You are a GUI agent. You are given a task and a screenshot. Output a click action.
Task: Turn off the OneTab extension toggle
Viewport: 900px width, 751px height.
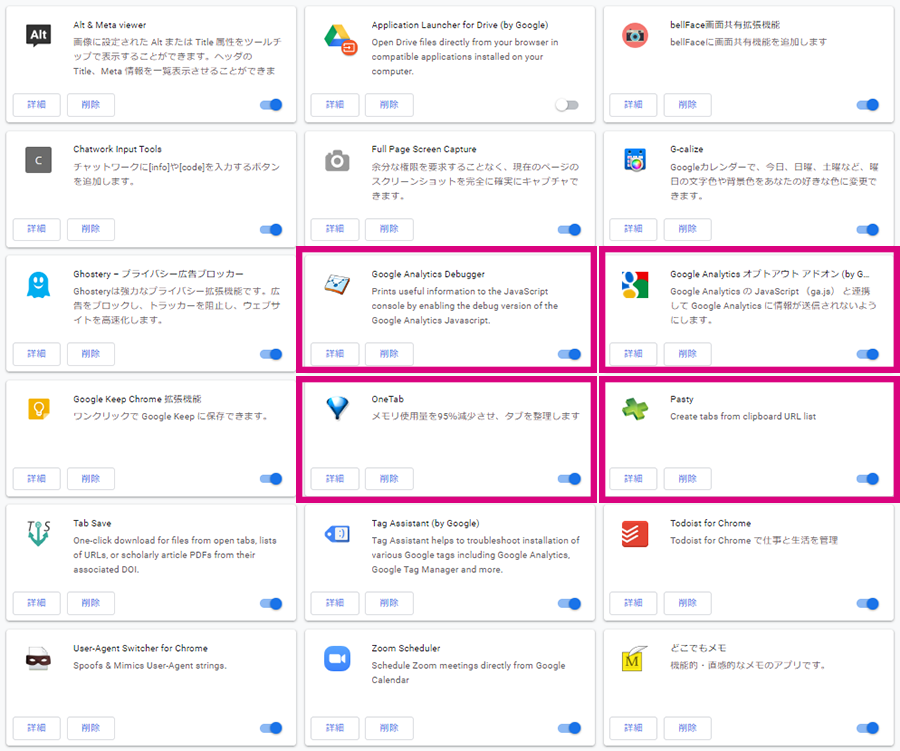coord(569,478)
